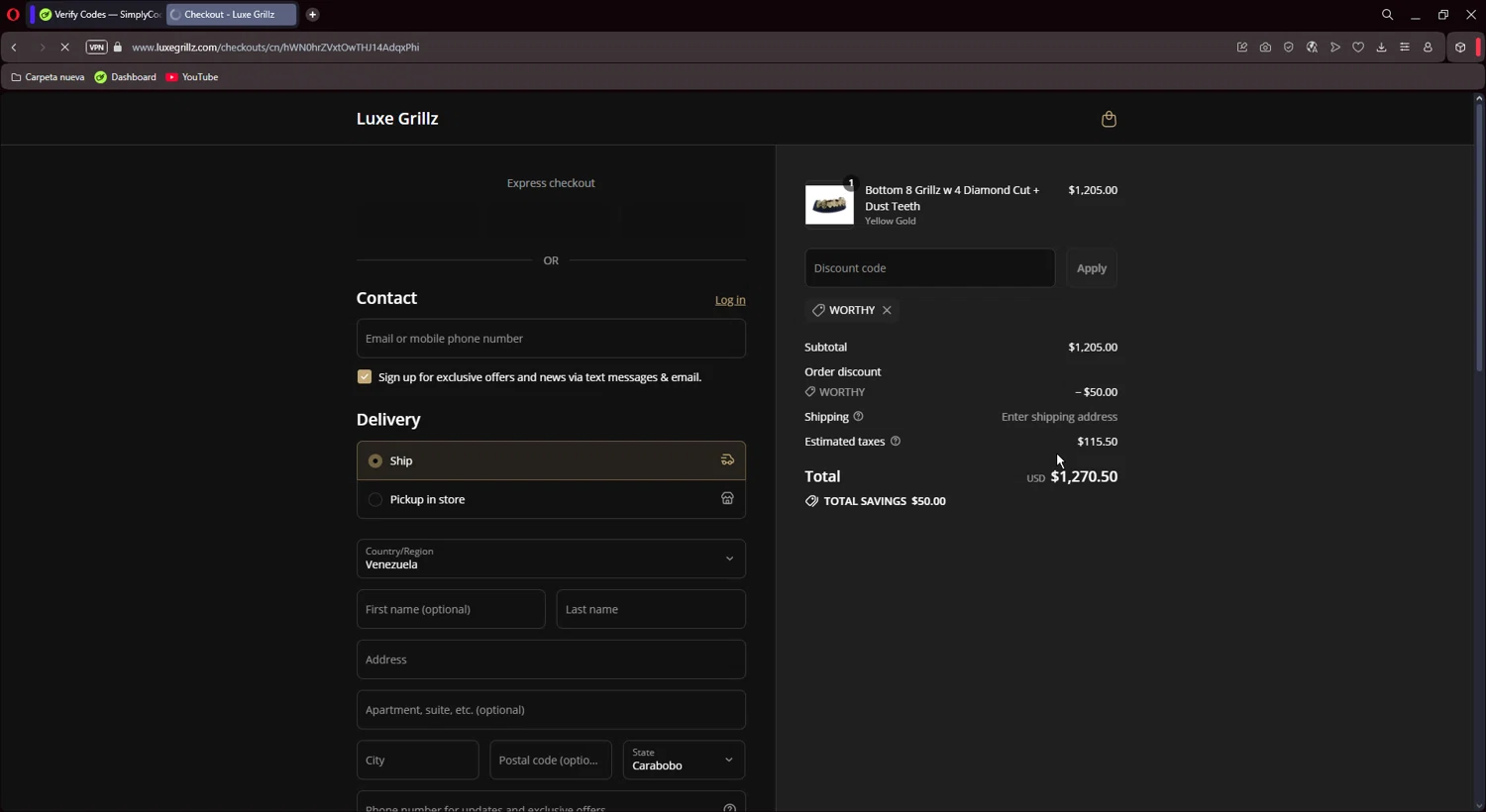Screen dimensions: 1486x812
Task: Click the Shipping info question mark icon
Action: click(859, 417)
